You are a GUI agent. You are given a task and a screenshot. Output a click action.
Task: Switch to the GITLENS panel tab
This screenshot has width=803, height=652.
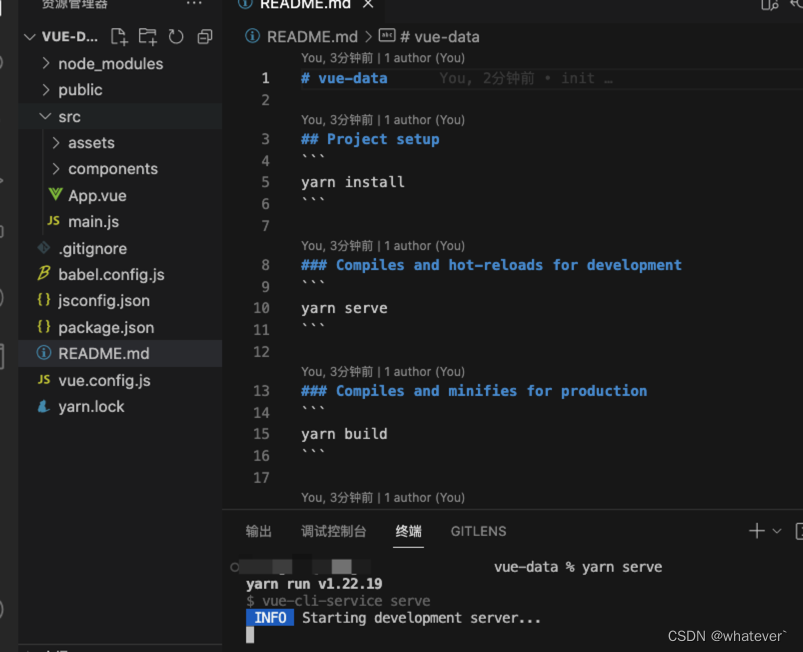click(x=478, y=531)
